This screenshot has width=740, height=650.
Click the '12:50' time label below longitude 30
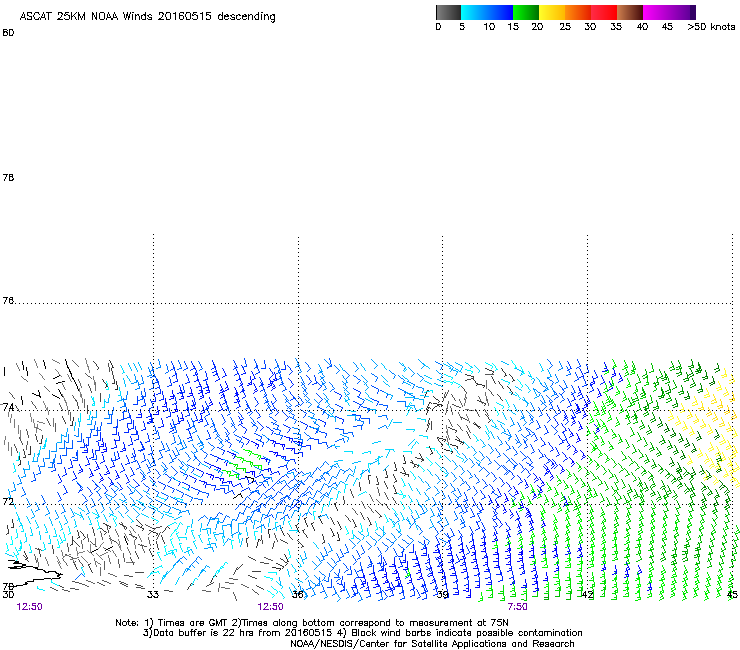point(29,607)
